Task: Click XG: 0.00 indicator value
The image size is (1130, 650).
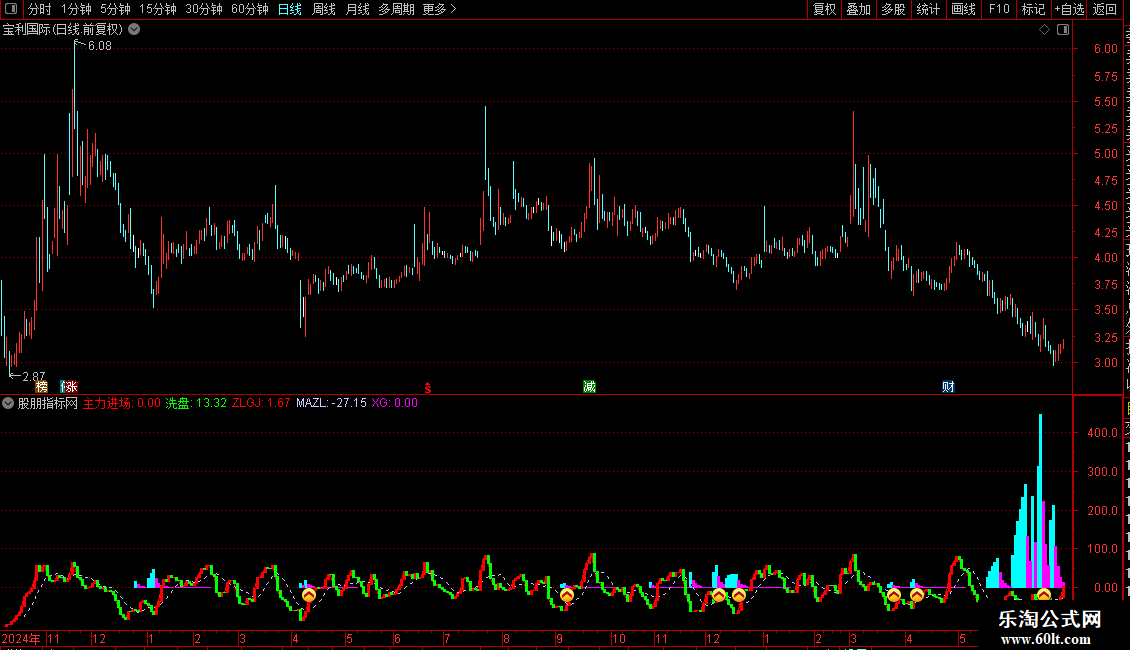Action: point(395,403)
